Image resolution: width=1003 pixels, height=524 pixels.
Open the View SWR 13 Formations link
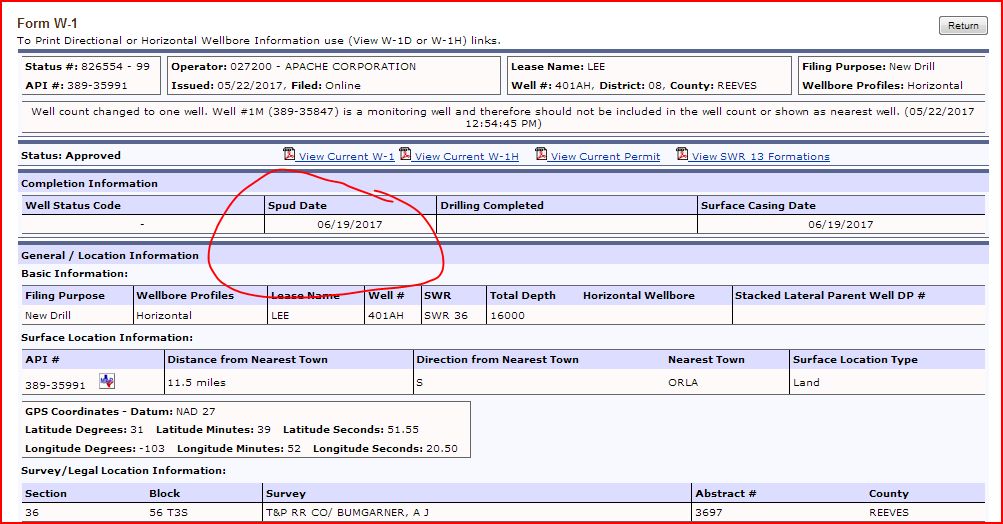pyautogui.click(x=761, y=156)
